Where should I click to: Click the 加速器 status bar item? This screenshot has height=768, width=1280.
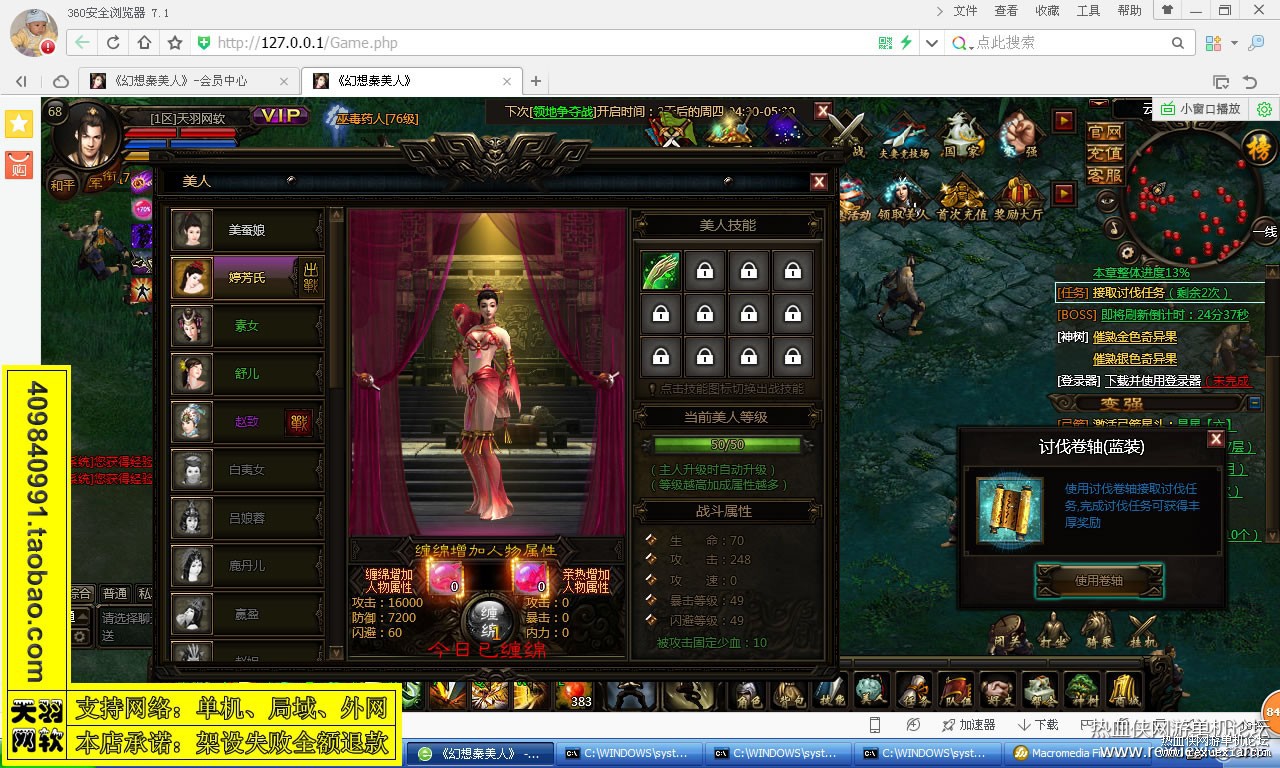(x=967, y=725)
